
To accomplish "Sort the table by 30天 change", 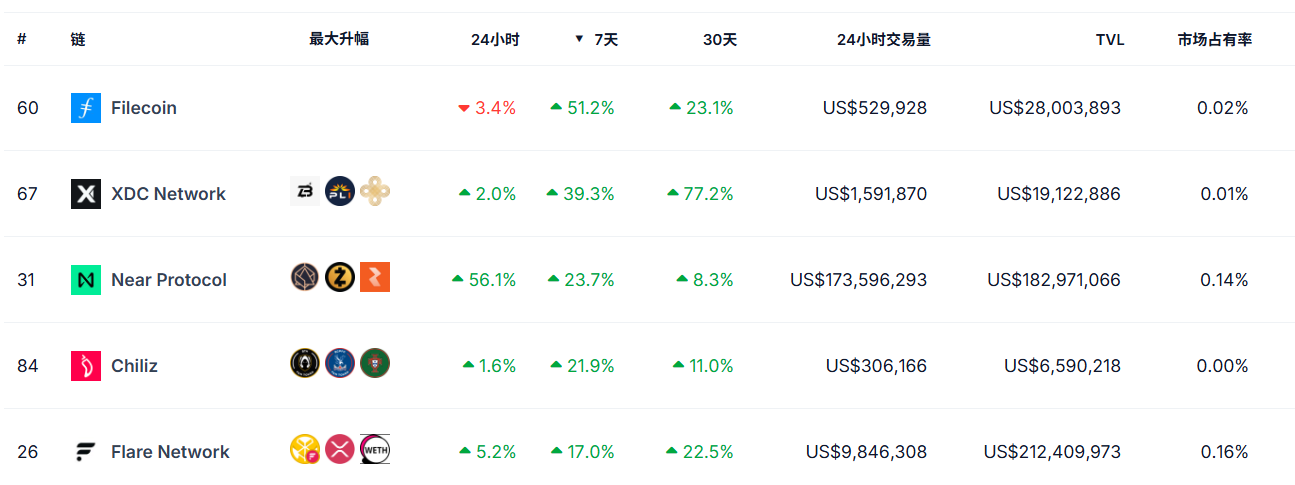I will click(x=720, y=40).
